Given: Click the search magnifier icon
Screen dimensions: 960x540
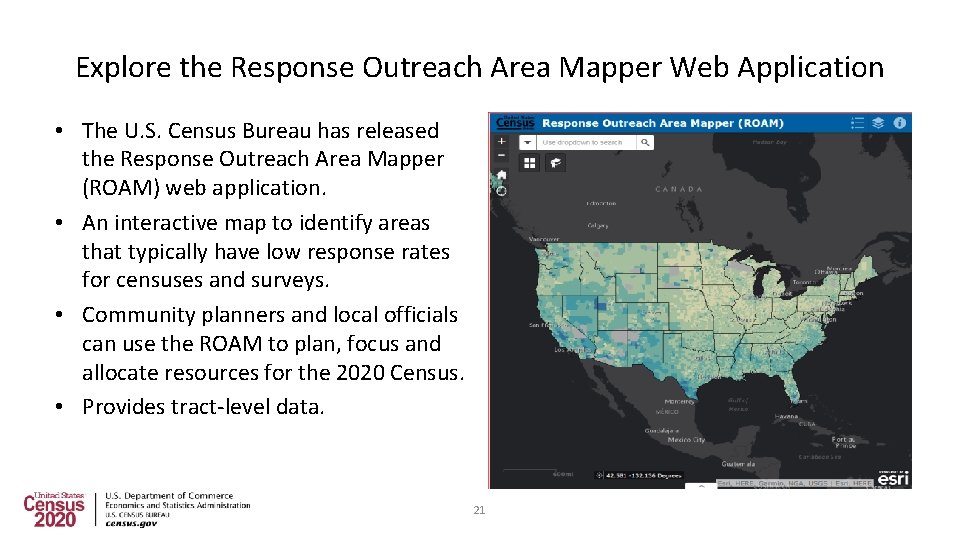Looking at the screenshot, I should pyautogui.click(x=645, y=142).
